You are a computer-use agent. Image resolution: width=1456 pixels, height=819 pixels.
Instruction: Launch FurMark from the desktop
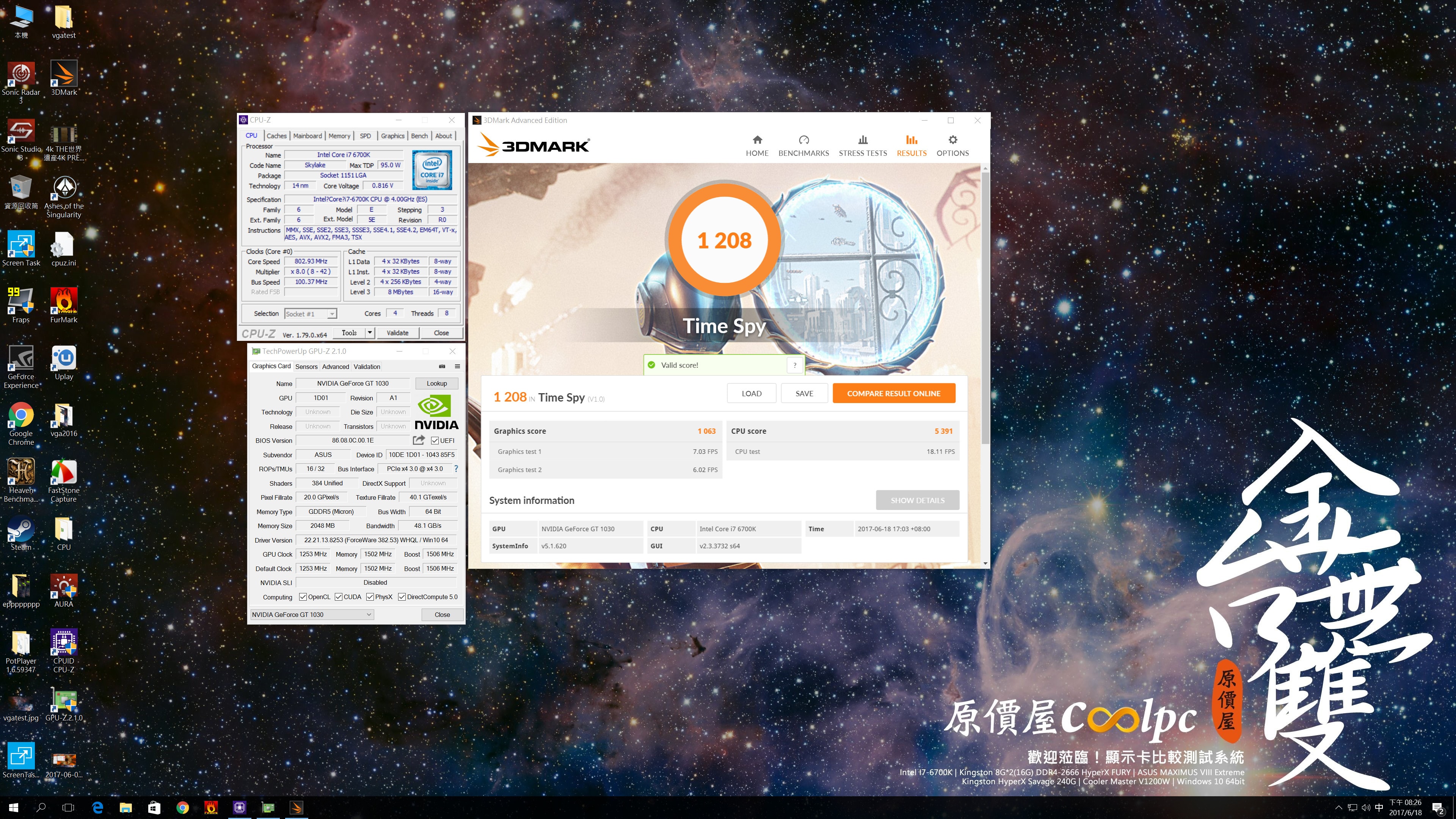[x=64, y=305]
